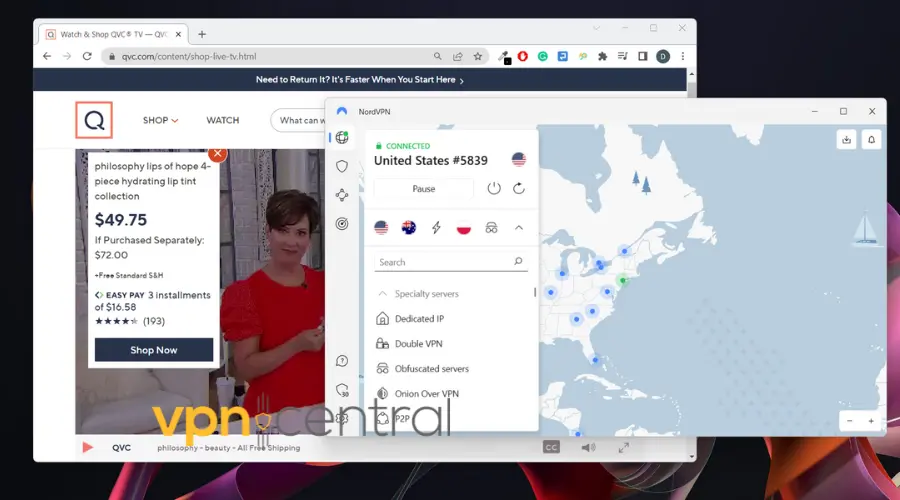The width and height of the screenshot is (900, 500).
Task: Toggle closed captions CC on video
Action: (x=551, y=447)
